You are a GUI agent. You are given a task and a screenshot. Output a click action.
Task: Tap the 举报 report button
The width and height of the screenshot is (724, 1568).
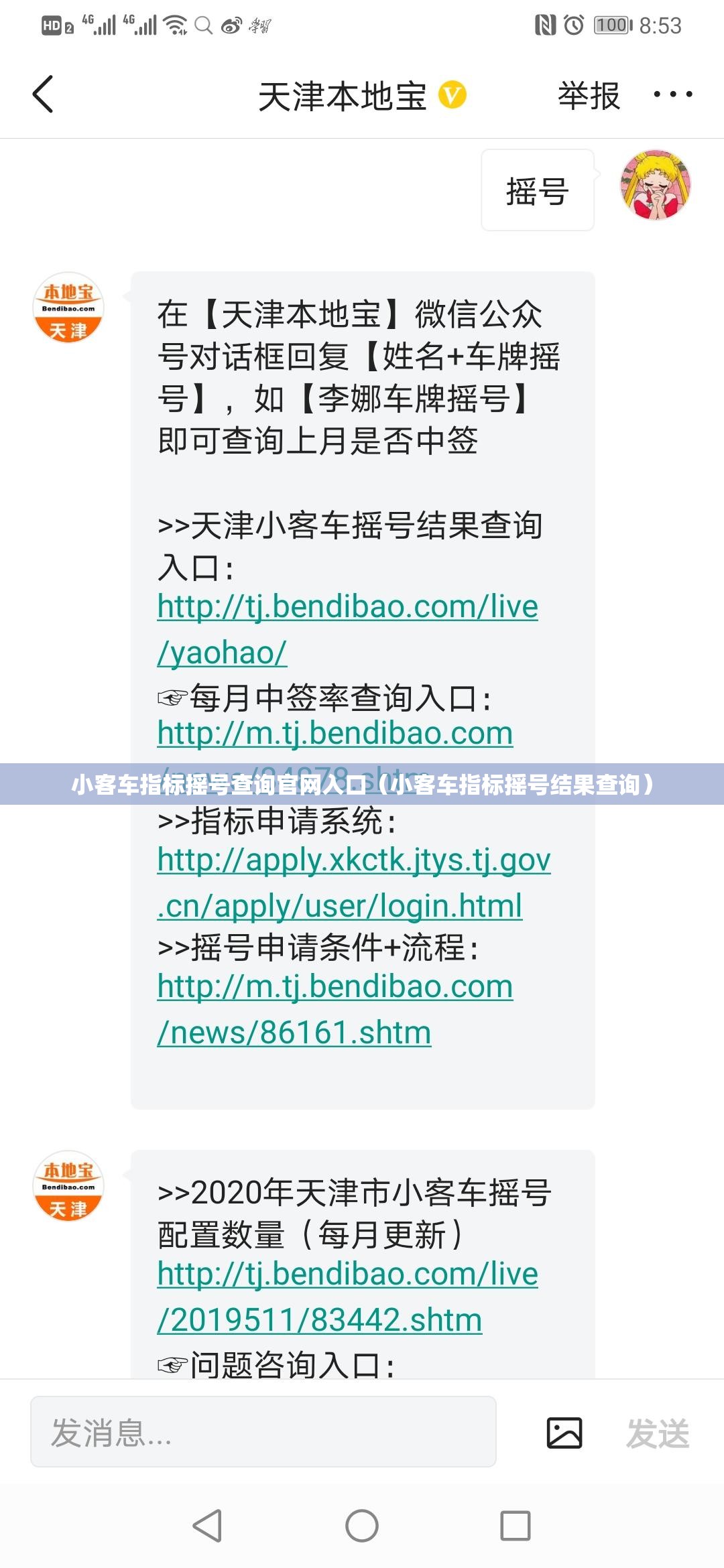click(589, 95)
